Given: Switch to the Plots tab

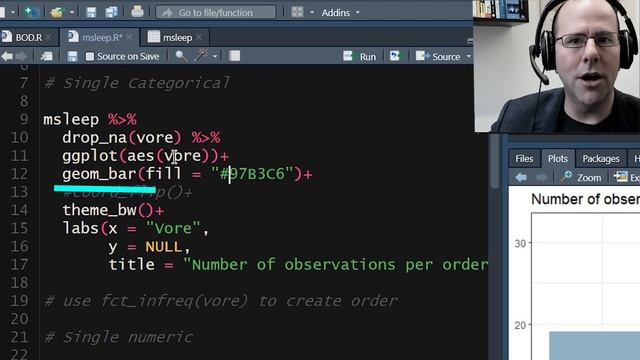Looking at the screenshot, I should click(558, 158).
